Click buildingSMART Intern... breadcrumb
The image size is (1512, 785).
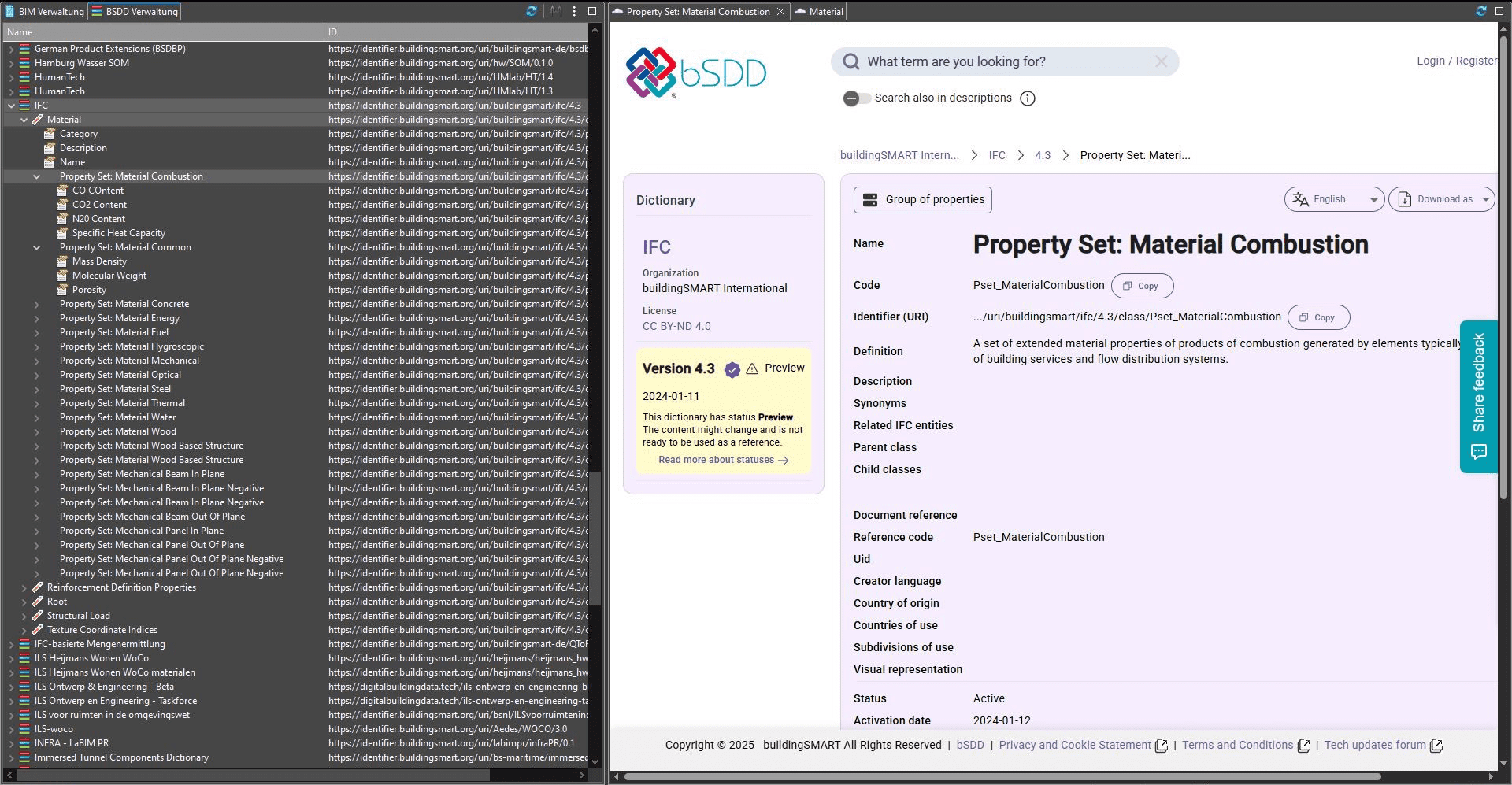click(x=899, y=155)
